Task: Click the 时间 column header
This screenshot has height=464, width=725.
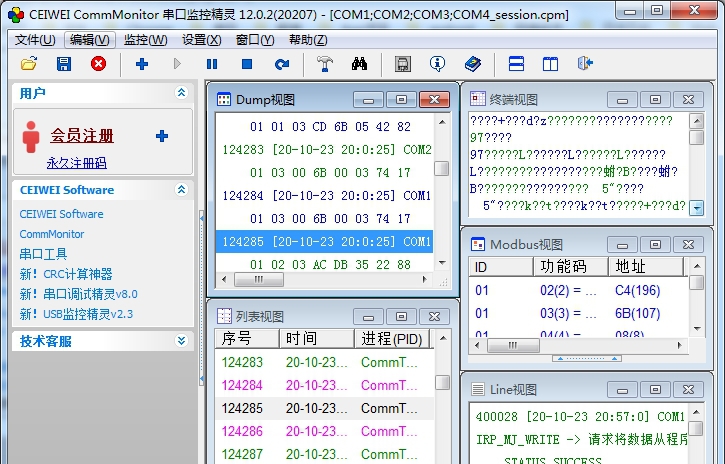Action: (x=317, y=338)
